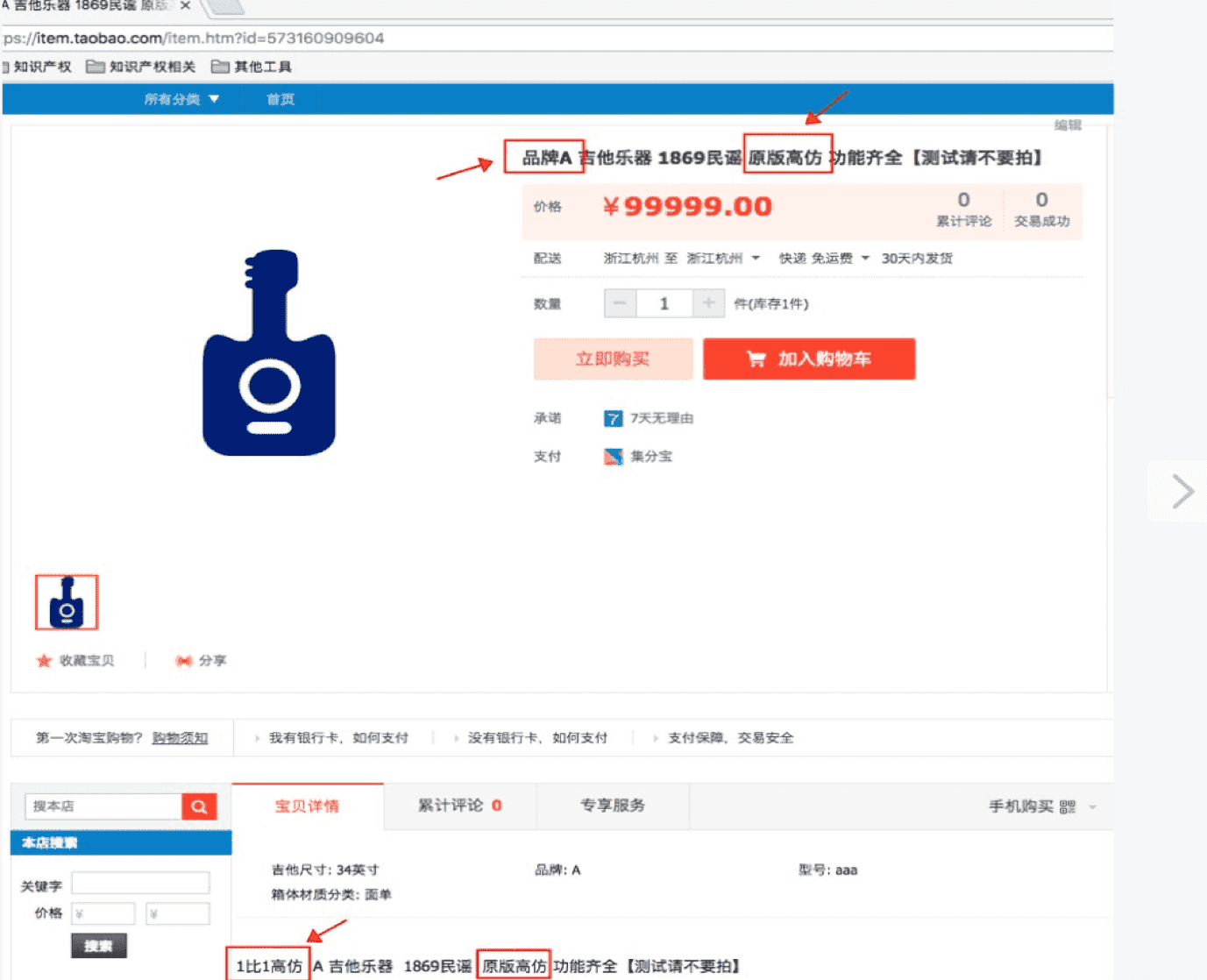Viewport: 1207px width, 980px height.
Task: Click the URL address bar item.taobao.com
Action: pyautogui.click(x=193, y=38)
